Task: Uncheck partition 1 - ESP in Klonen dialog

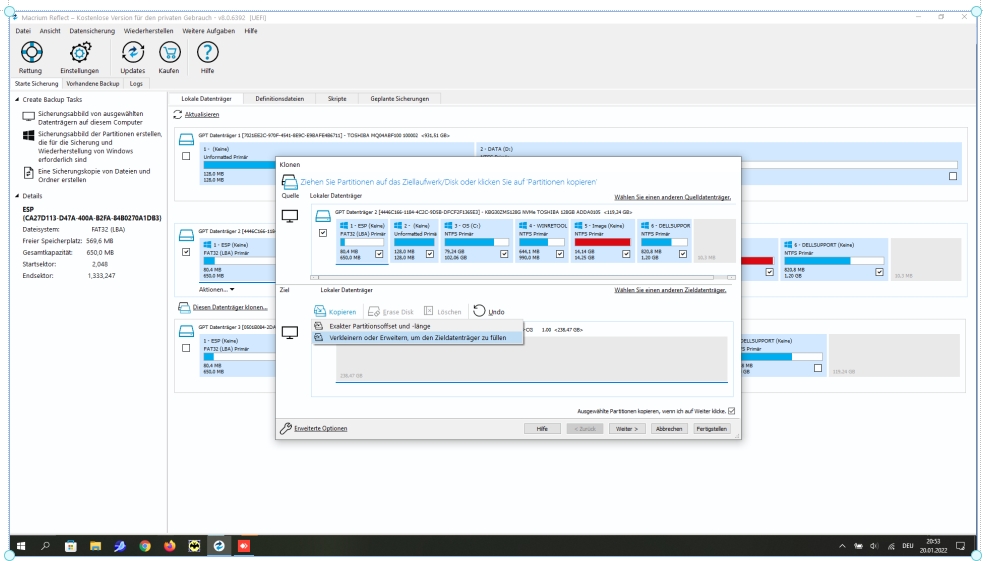Action: pyautogui.click(x=379, y=254)
